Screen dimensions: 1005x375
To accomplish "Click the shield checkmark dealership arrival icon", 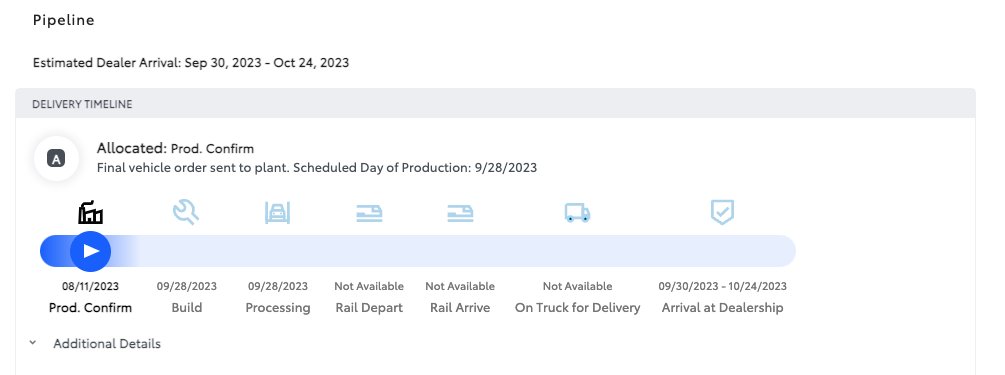I will [x=722, y=212].
